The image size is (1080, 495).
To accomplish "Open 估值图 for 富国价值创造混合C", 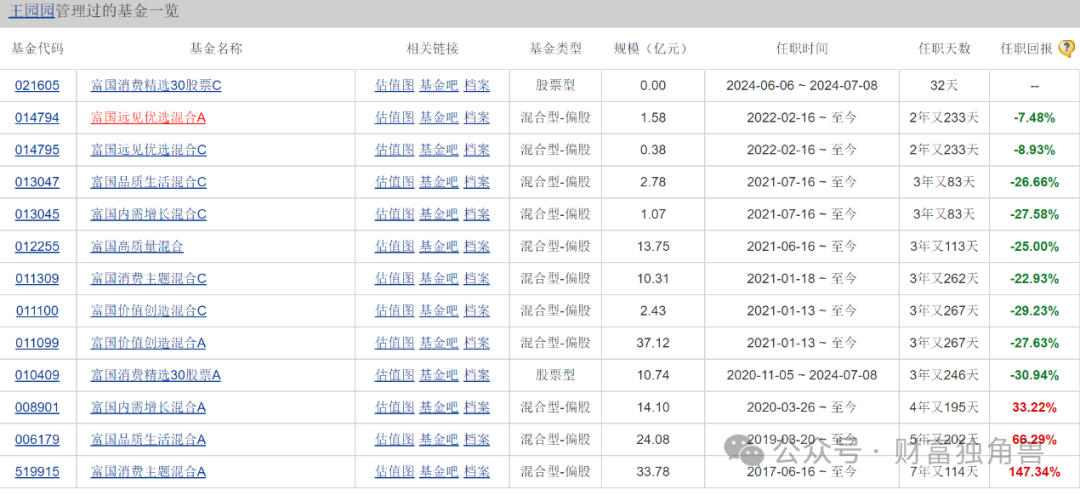I will (x=395, y=311).
